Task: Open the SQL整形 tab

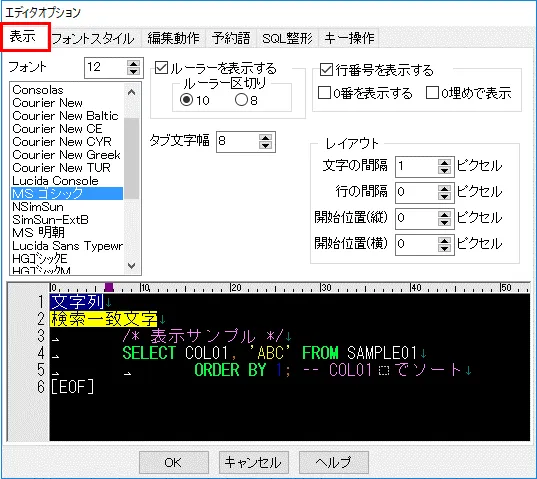Action: pos(287,38)
